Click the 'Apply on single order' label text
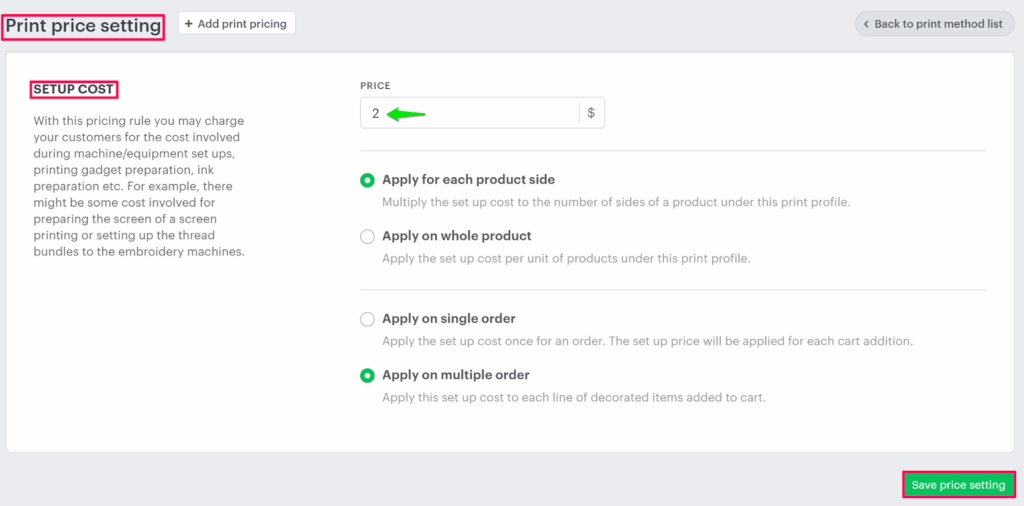 tap(448, 319)
